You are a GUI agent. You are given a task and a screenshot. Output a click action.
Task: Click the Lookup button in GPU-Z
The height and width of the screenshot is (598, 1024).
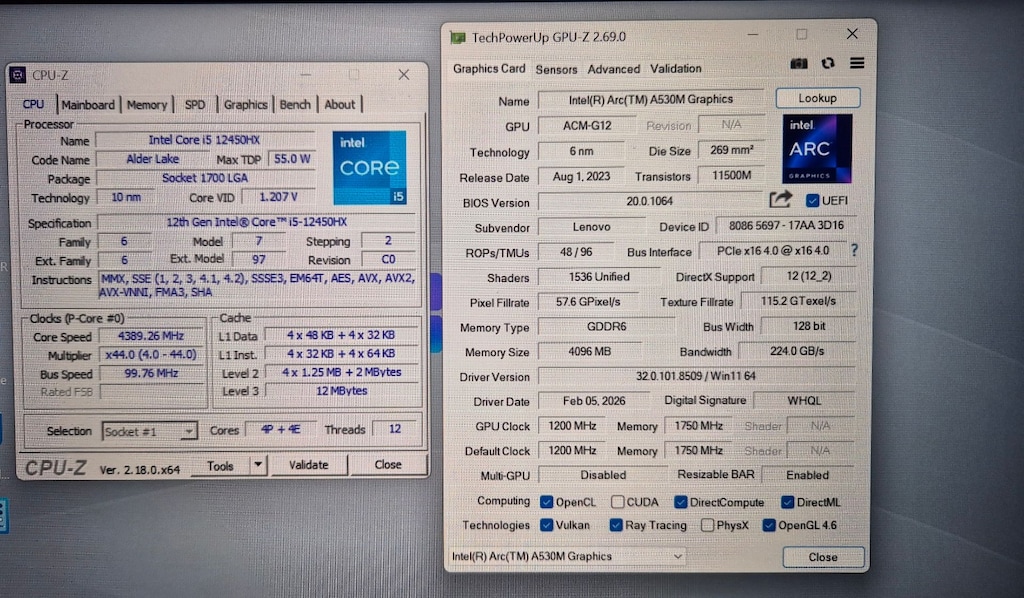pyautogui.click(x=818, y=98)
